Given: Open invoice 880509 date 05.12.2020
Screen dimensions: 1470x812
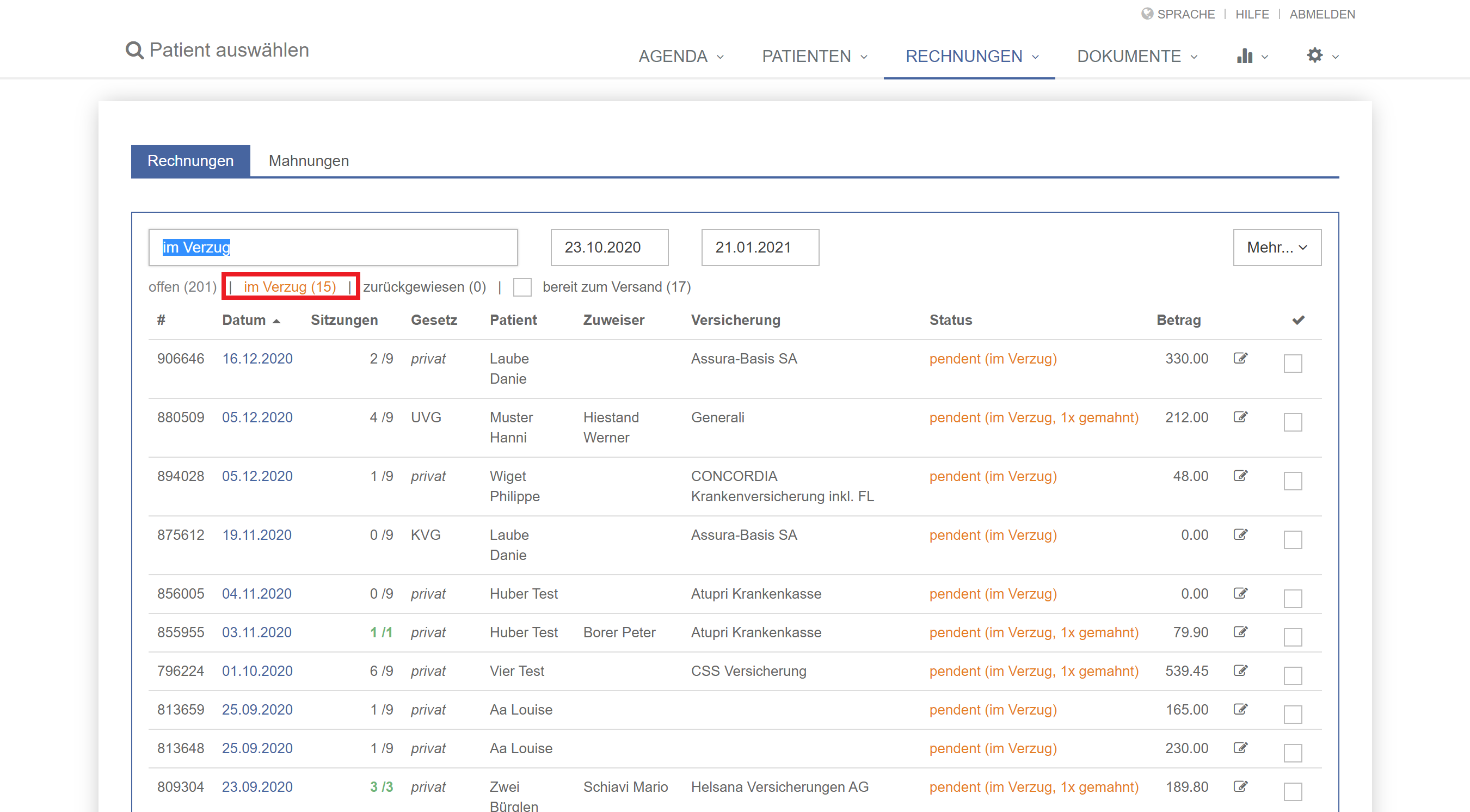Looking at the screenshot, I should tap(257, 417).
